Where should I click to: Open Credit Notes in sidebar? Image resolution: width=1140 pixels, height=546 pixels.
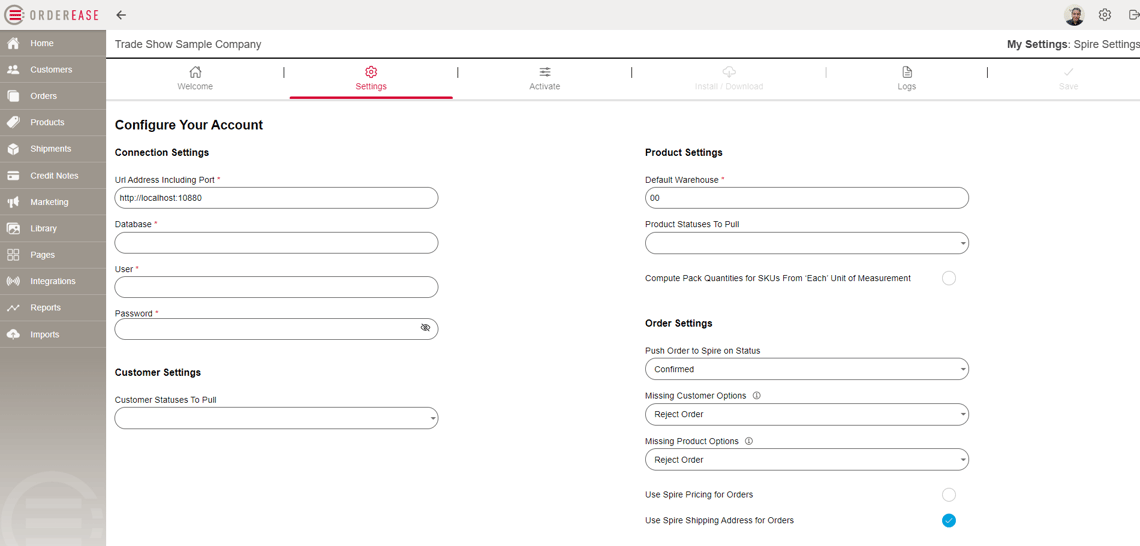(52, 176)
